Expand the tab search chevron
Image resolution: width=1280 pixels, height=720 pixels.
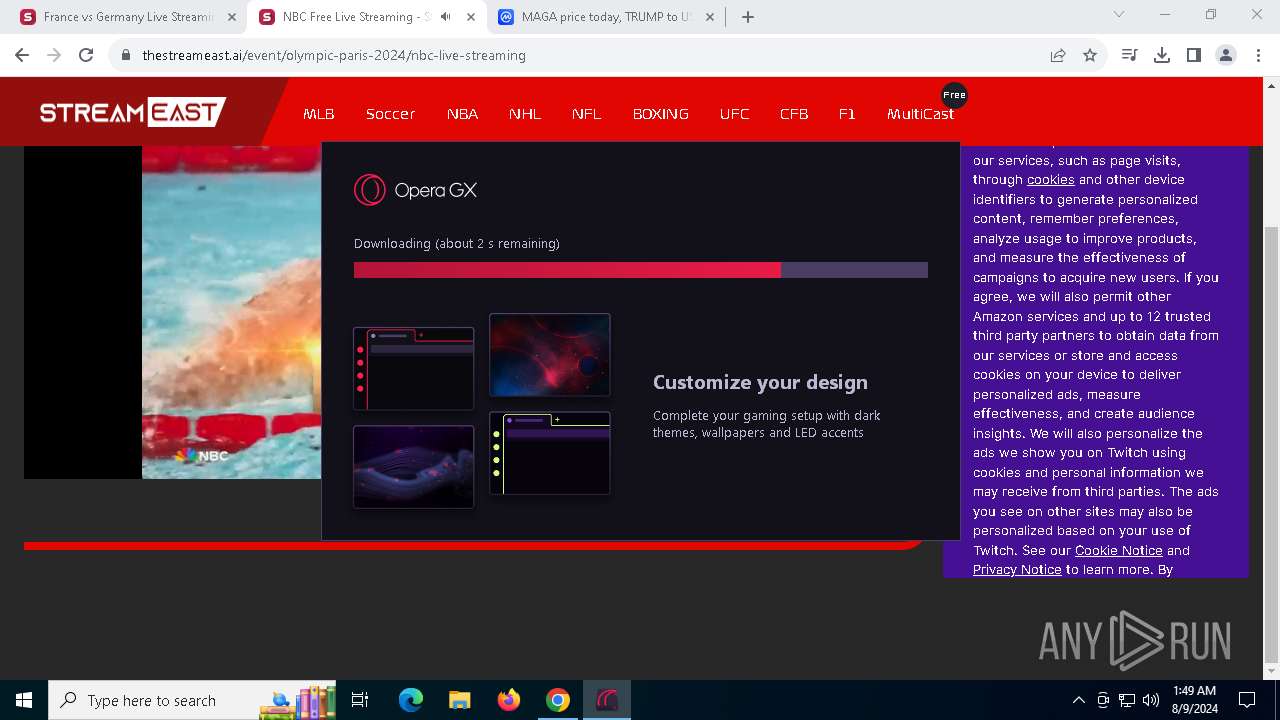[x=1119, y=14]
